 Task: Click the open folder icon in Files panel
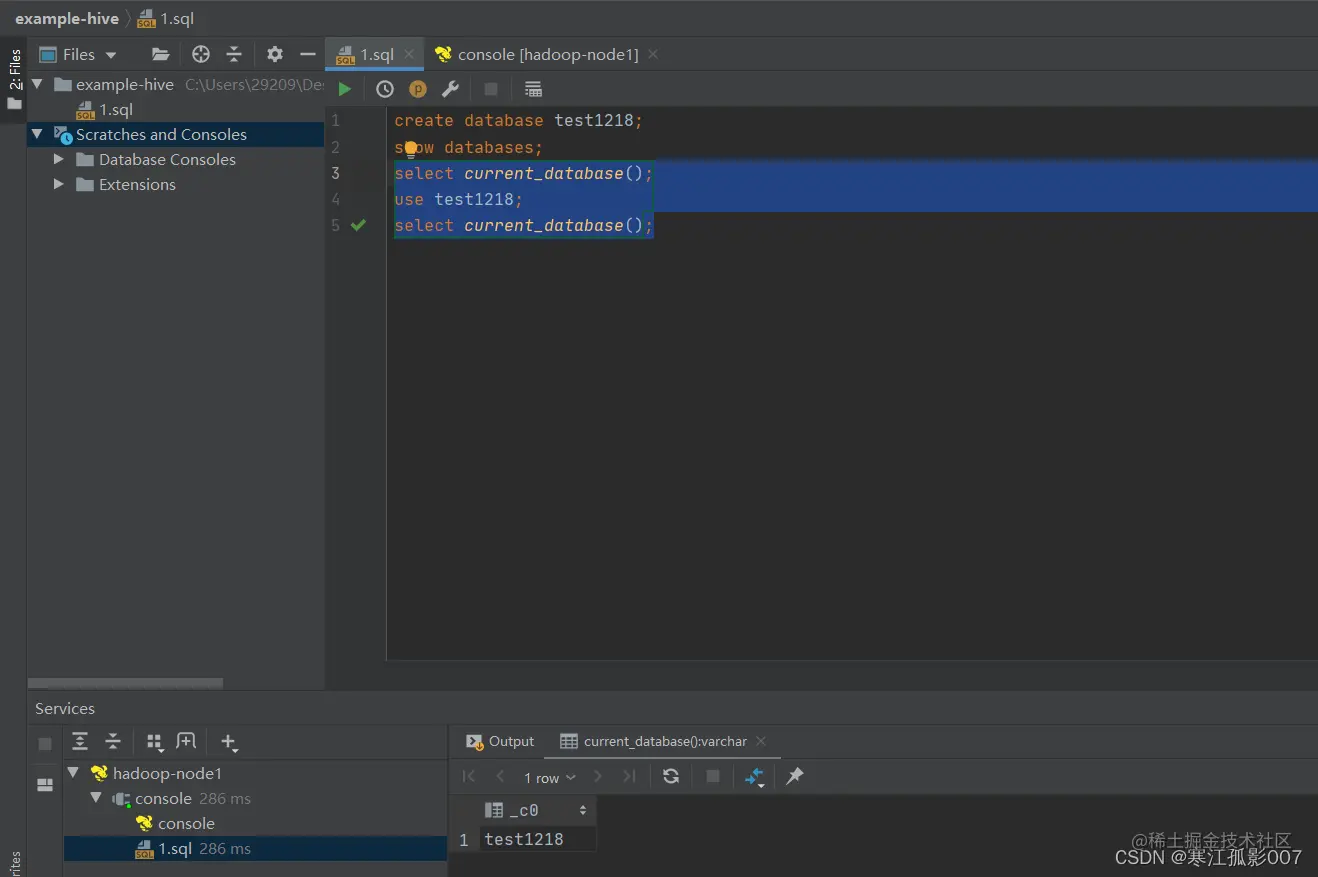(160, 54)
